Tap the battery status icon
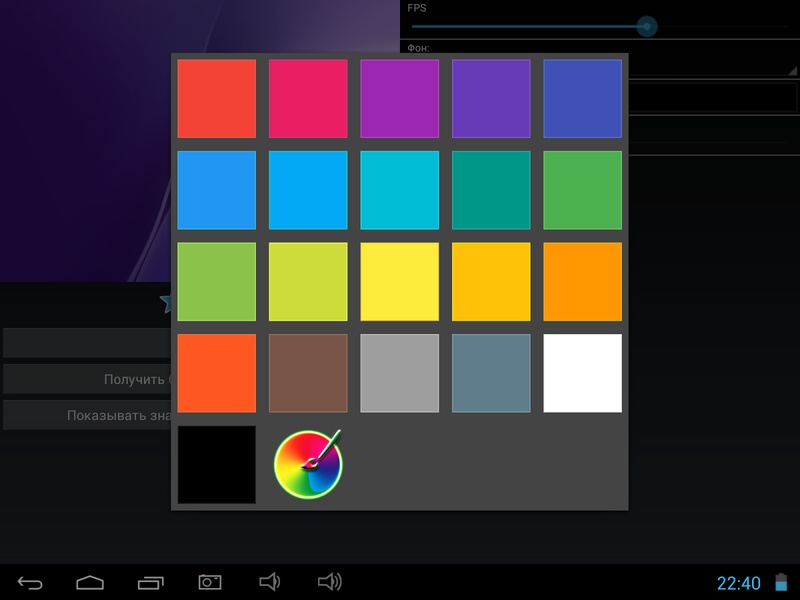The image size is (800, 600). 781,582
